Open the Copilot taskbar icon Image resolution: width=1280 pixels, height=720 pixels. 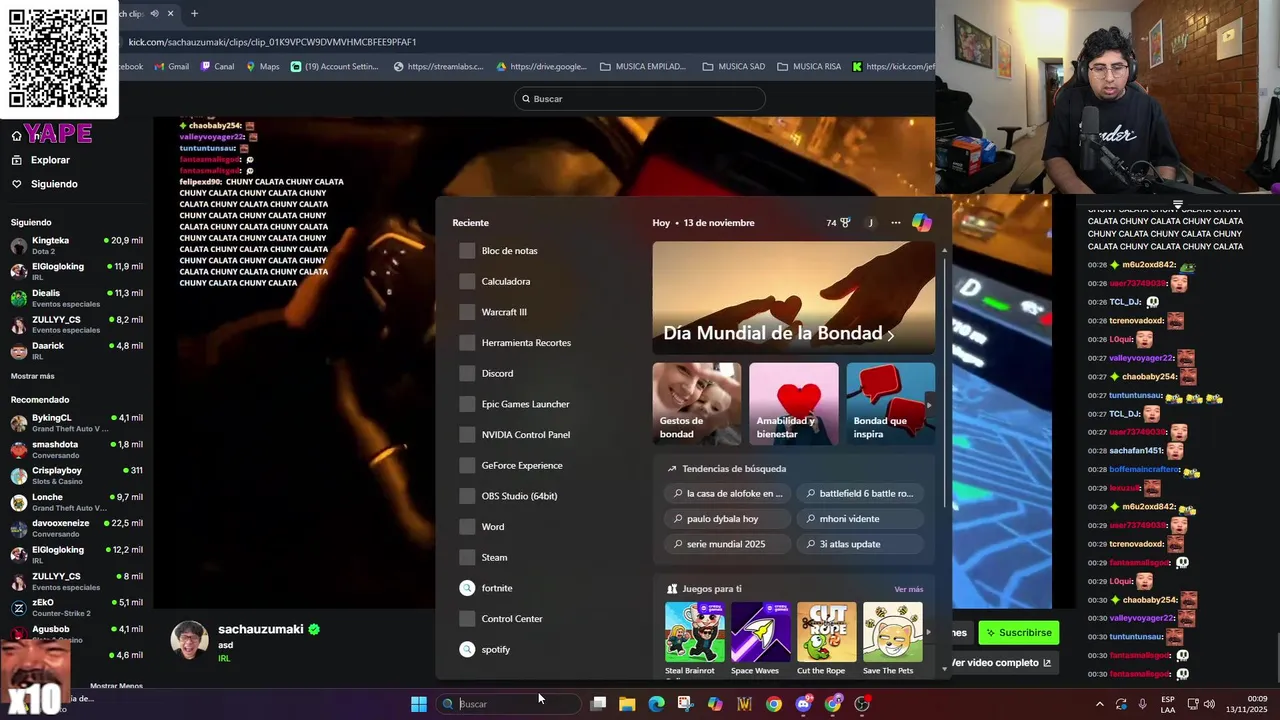[715, 704]
